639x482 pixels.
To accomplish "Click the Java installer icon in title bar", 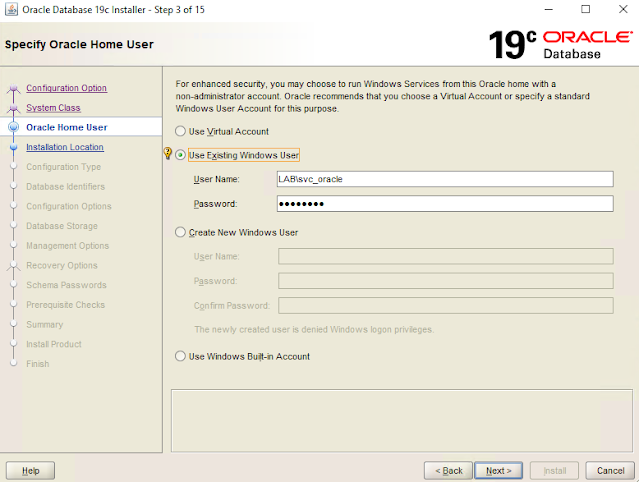I will click(x=11, y=9).
